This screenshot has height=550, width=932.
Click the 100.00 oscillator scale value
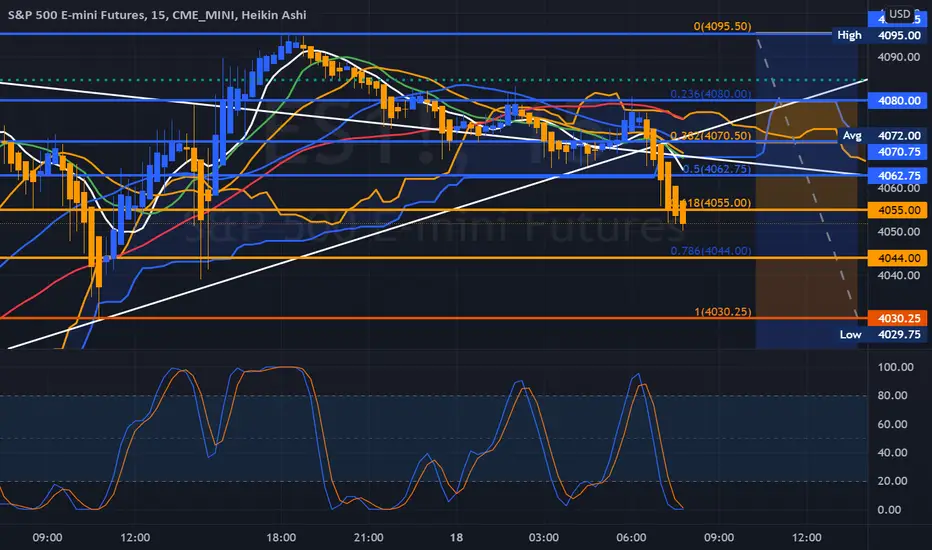coord(896,367)
